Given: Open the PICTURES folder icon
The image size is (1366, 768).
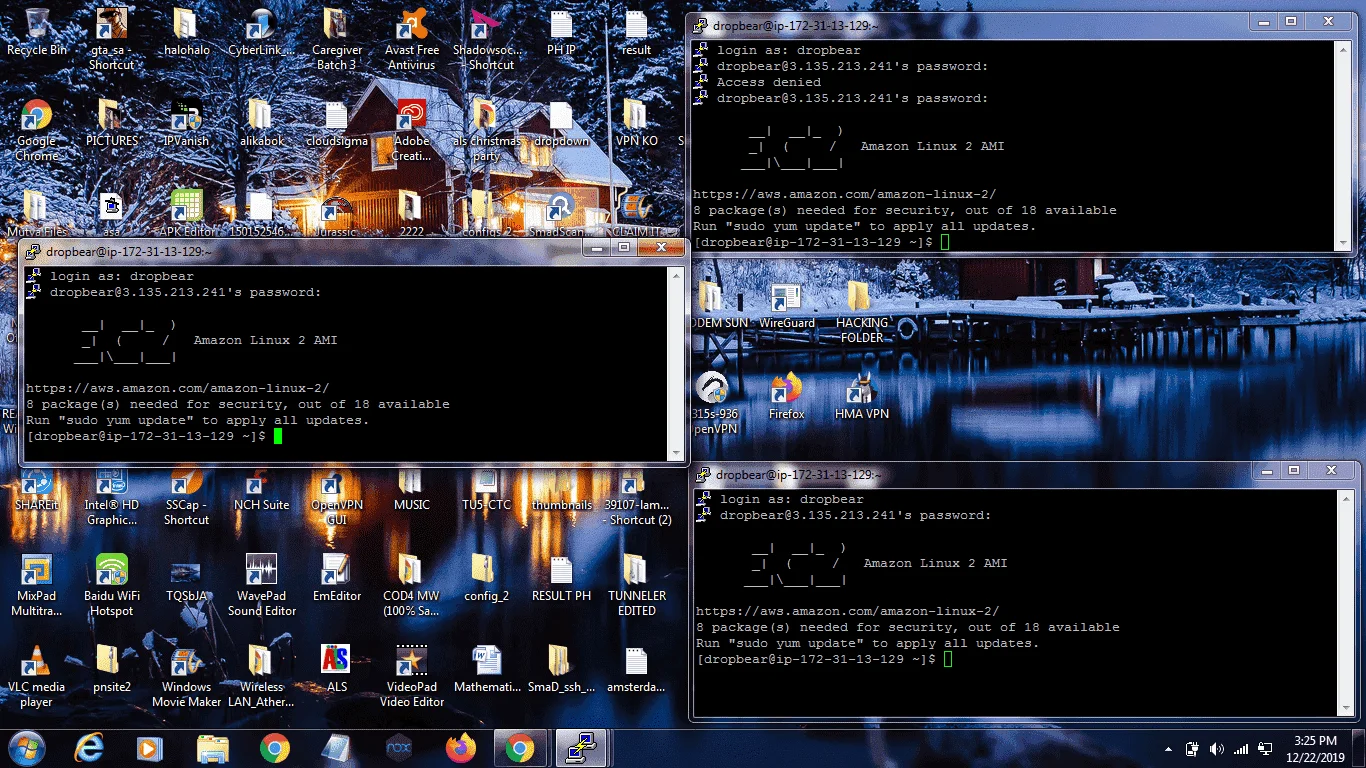Looking at the screenshot, I should 112,124.
